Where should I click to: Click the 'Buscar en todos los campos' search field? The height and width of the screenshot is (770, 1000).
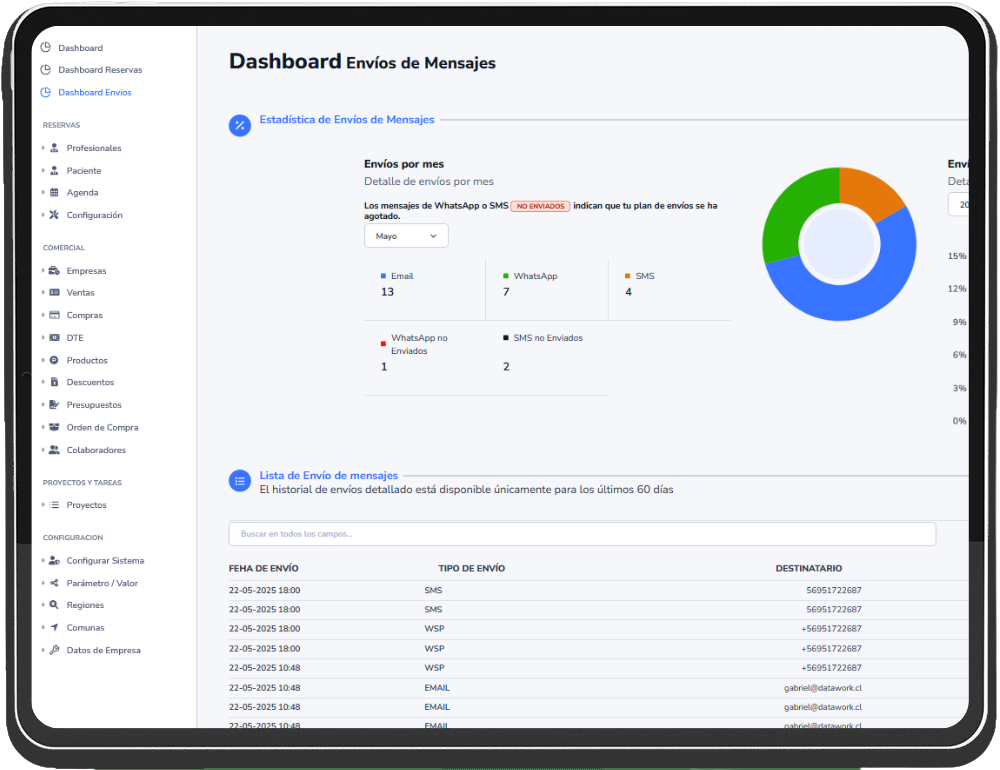582,534
